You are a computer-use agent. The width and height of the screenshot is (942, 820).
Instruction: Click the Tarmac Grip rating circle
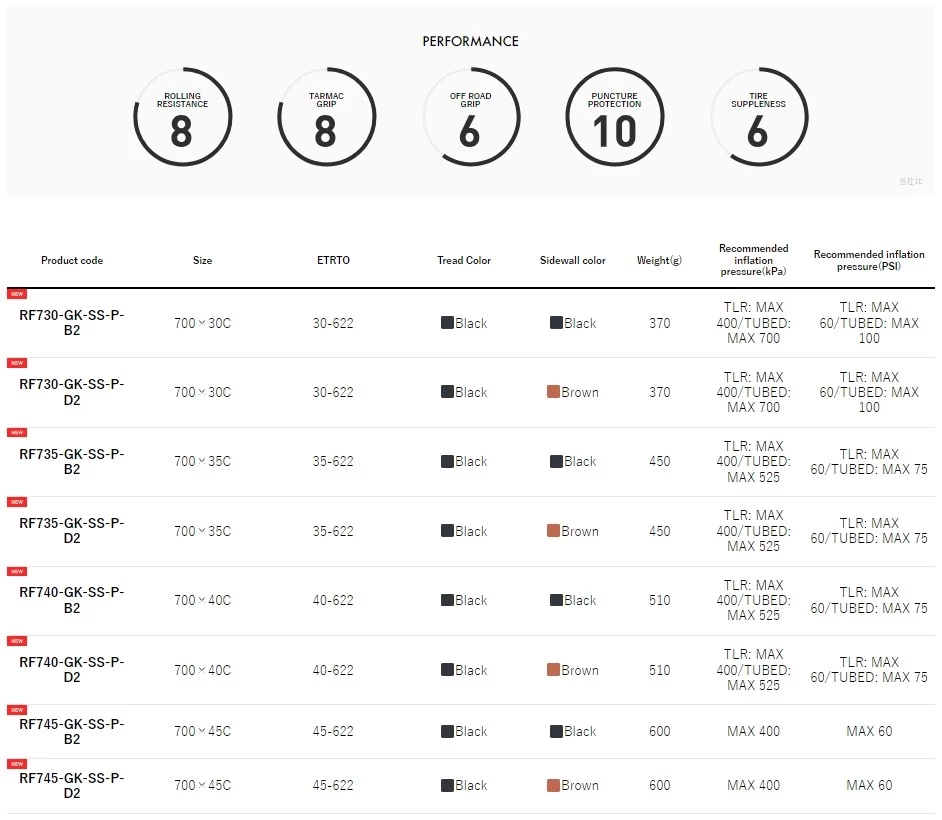326,117
